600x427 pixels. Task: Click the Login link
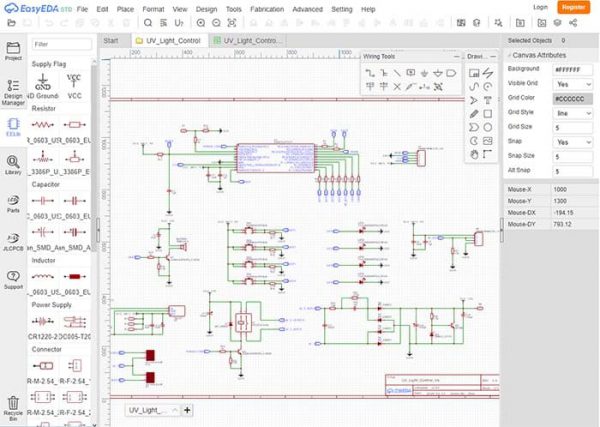tap(540, 7)
